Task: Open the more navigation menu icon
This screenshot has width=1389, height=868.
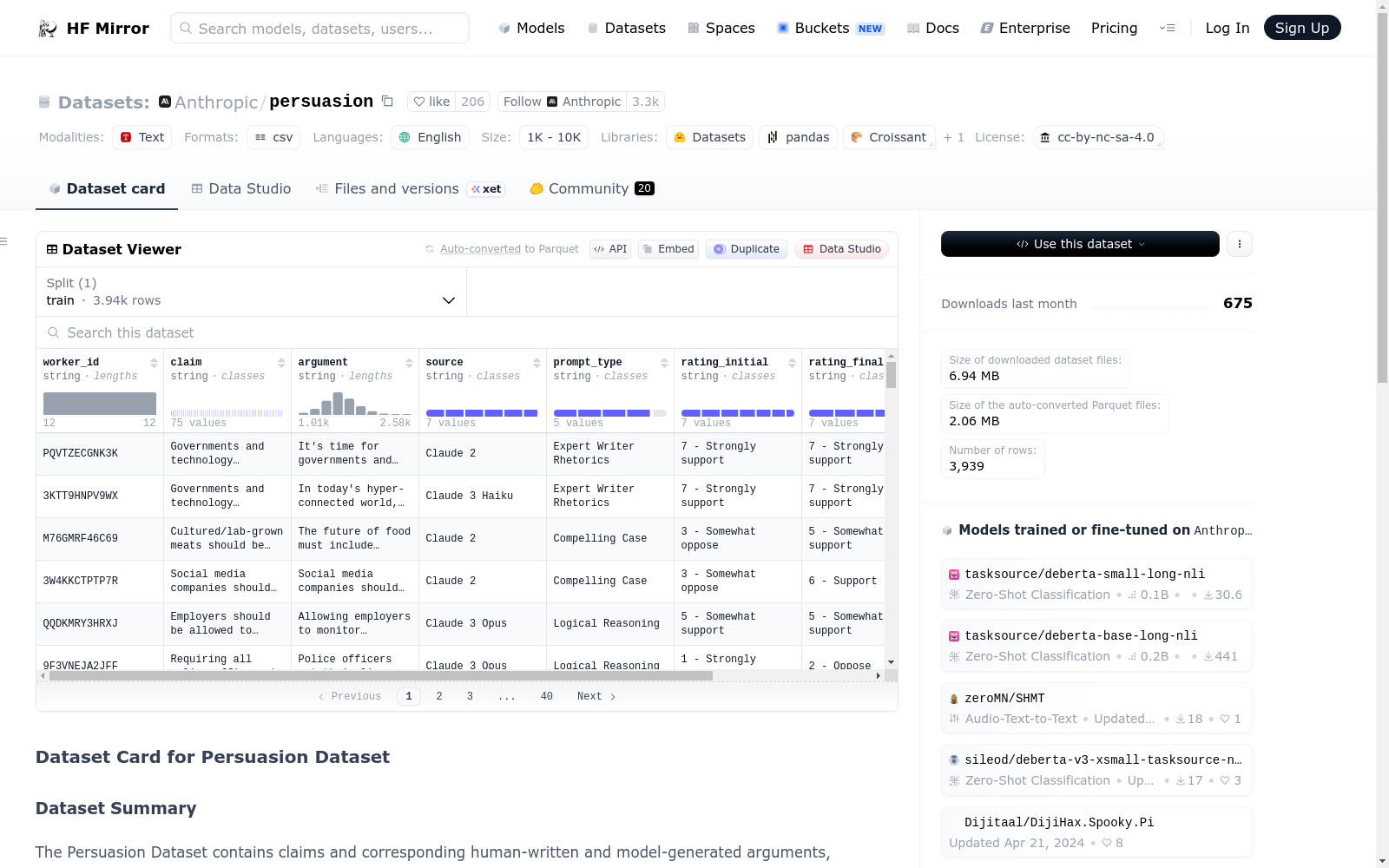Action: (1167, 28)
